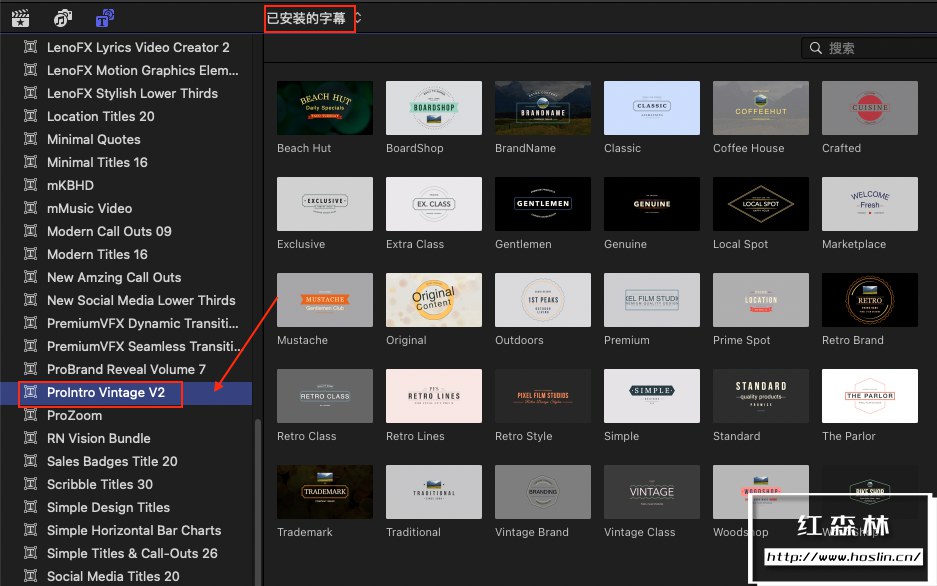This screenshot has height=586, width=937.
Task: Select the Mustache title thumbnail
Action: (325, 300)
